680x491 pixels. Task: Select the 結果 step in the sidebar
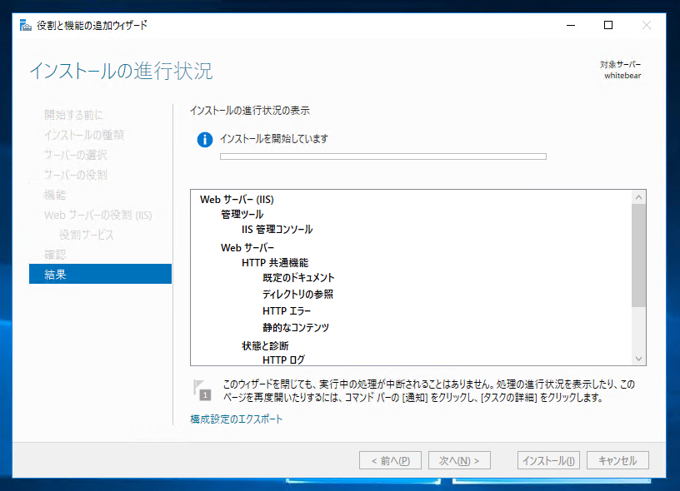100,274
